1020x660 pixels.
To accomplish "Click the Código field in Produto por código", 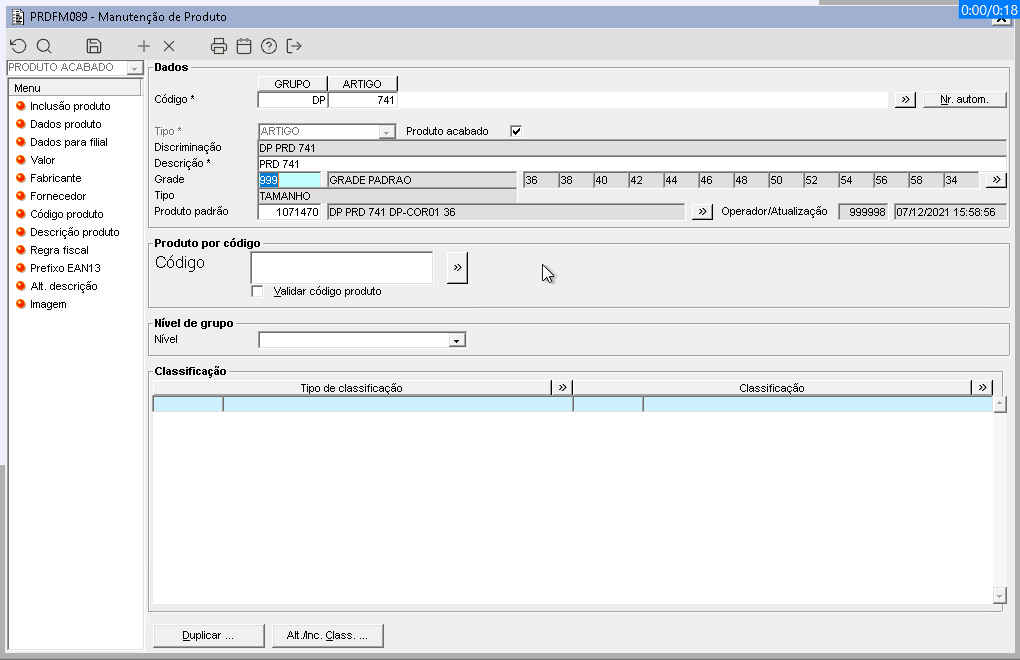I will point(342,268).
